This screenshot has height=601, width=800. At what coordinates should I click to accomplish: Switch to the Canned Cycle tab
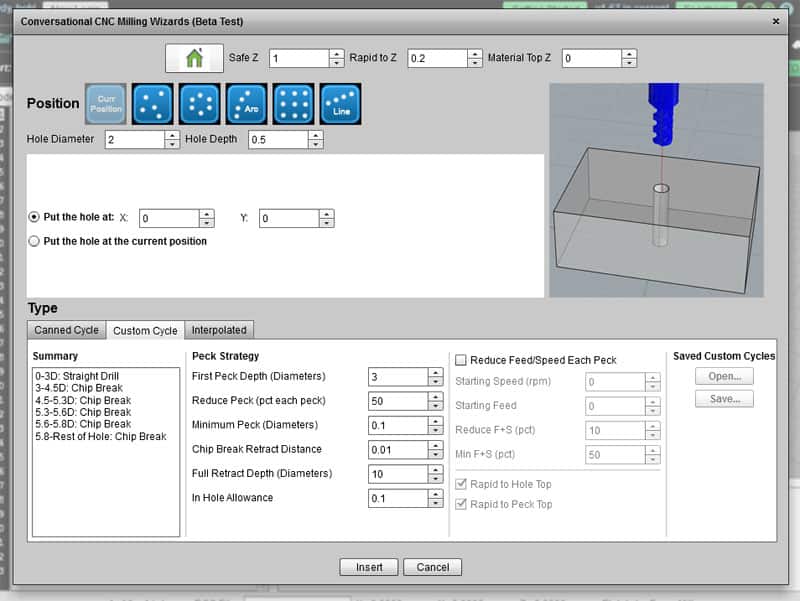(x=65, y=329)
